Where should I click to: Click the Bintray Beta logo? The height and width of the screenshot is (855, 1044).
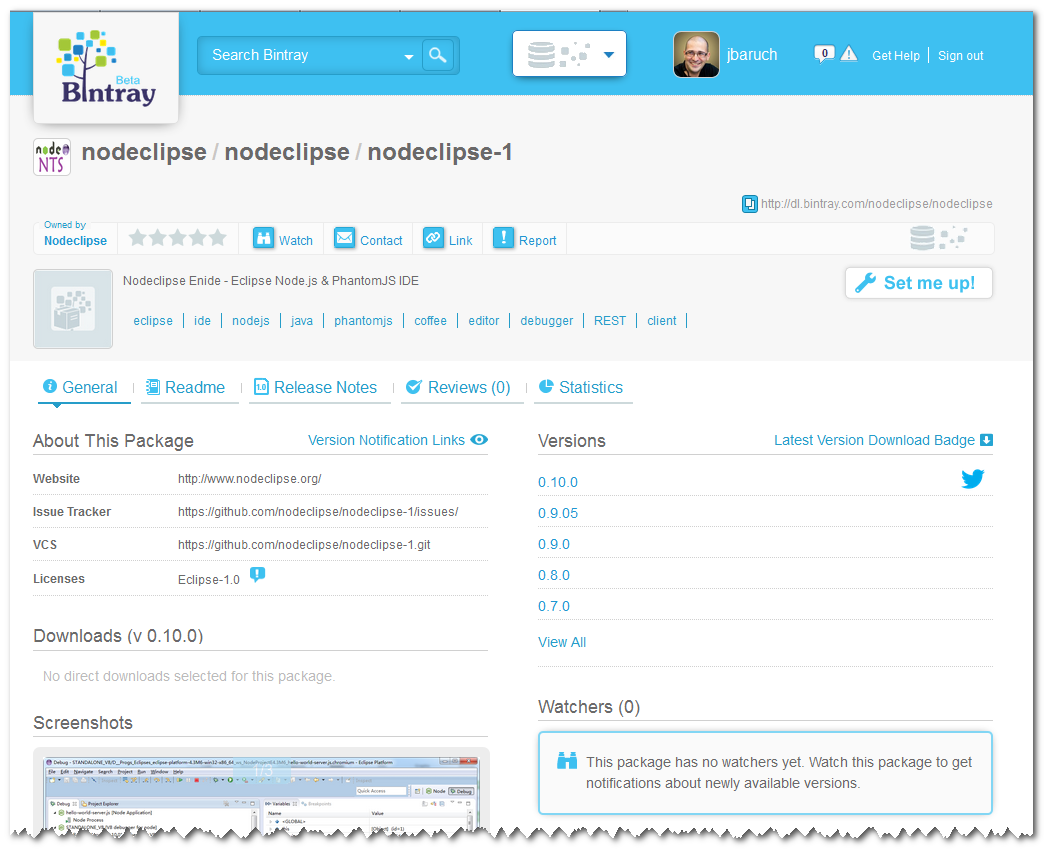106,68
